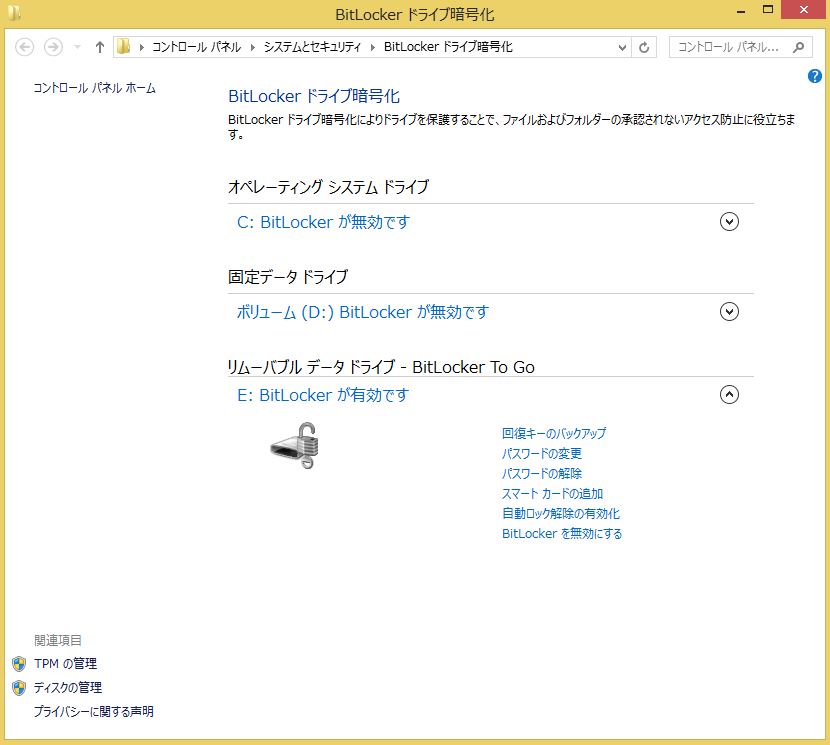Open the address bar history dropdown

pyautogui.click(x=622, y=47)
